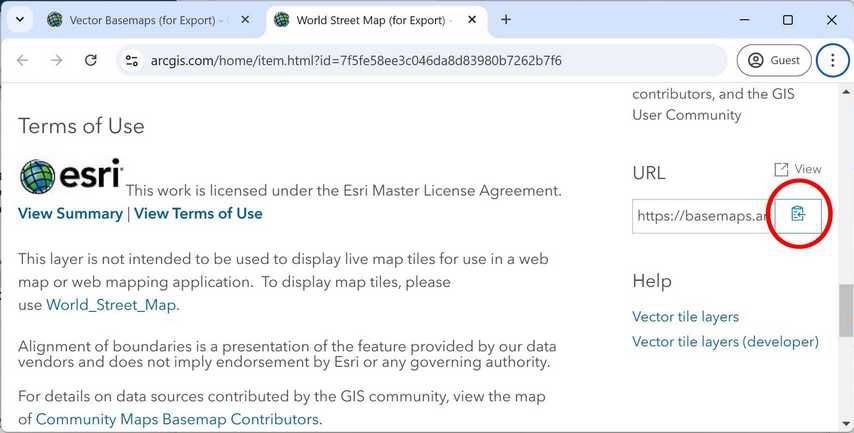
Task: Reload the page with the refresh icon
Action: (90, 60)
